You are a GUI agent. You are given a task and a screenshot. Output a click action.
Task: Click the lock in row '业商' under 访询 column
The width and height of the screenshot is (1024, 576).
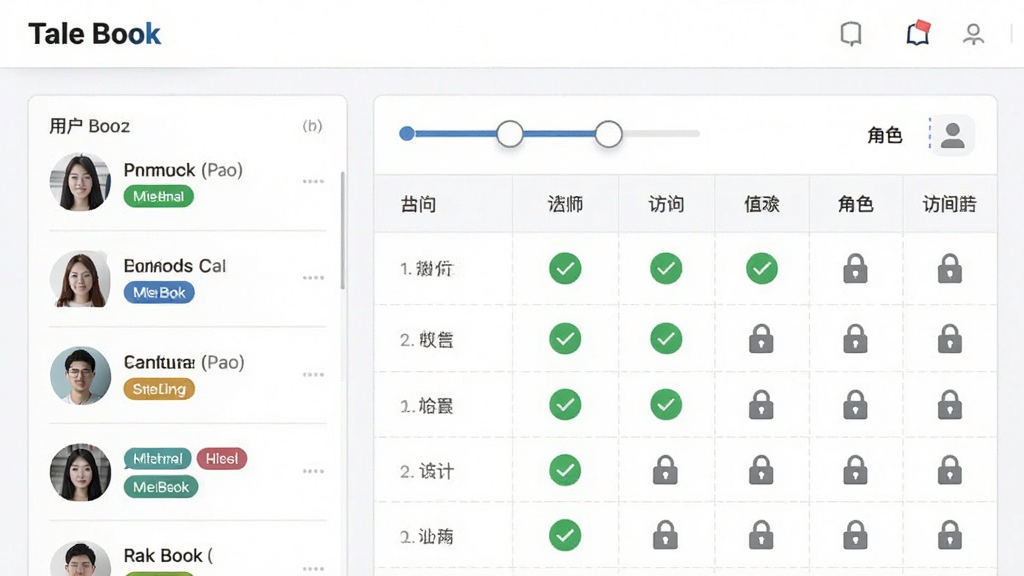click(x=665, y=535)
